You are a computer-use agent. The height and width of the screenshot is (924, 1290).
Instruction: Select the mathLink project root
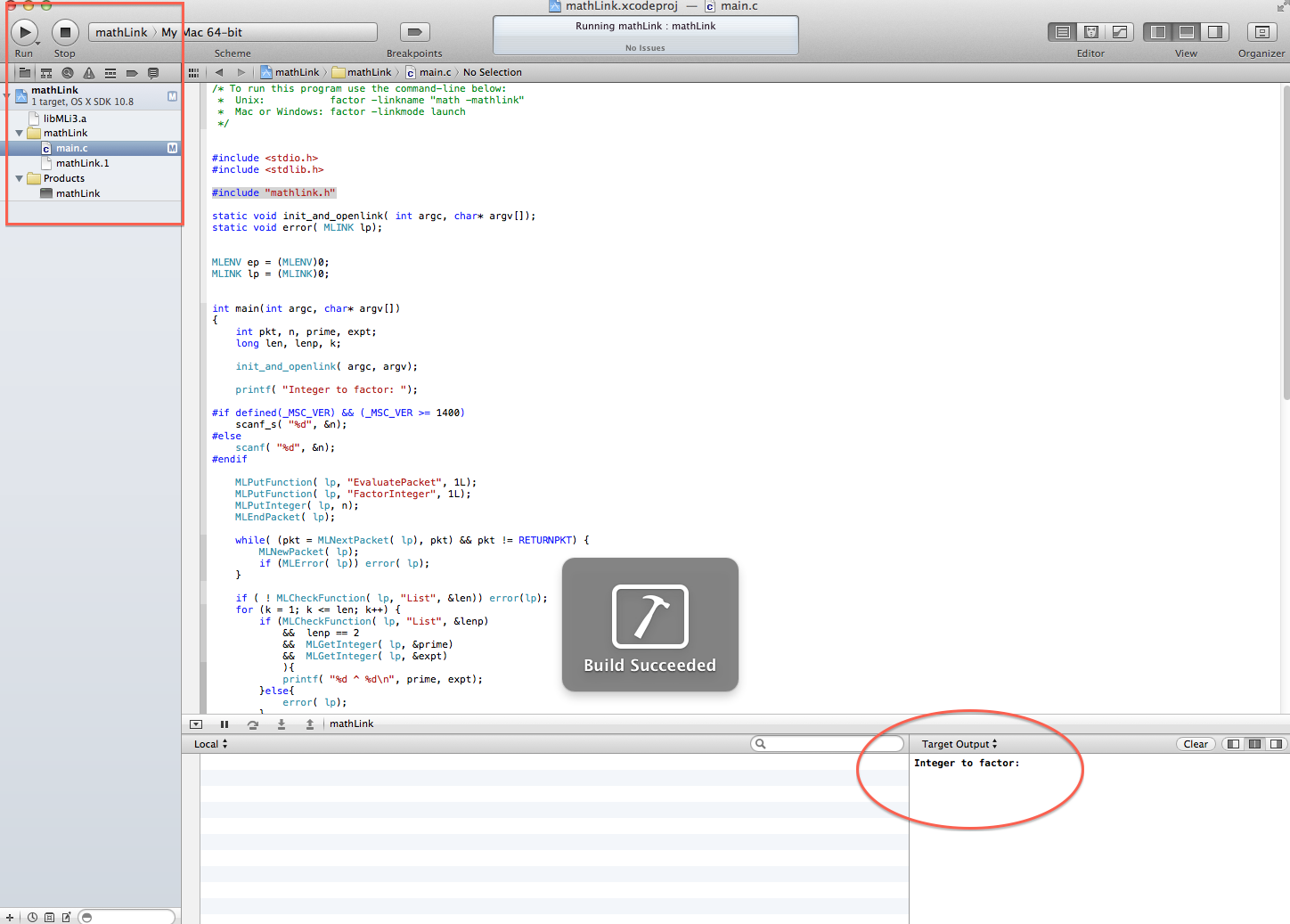[92, 95]
